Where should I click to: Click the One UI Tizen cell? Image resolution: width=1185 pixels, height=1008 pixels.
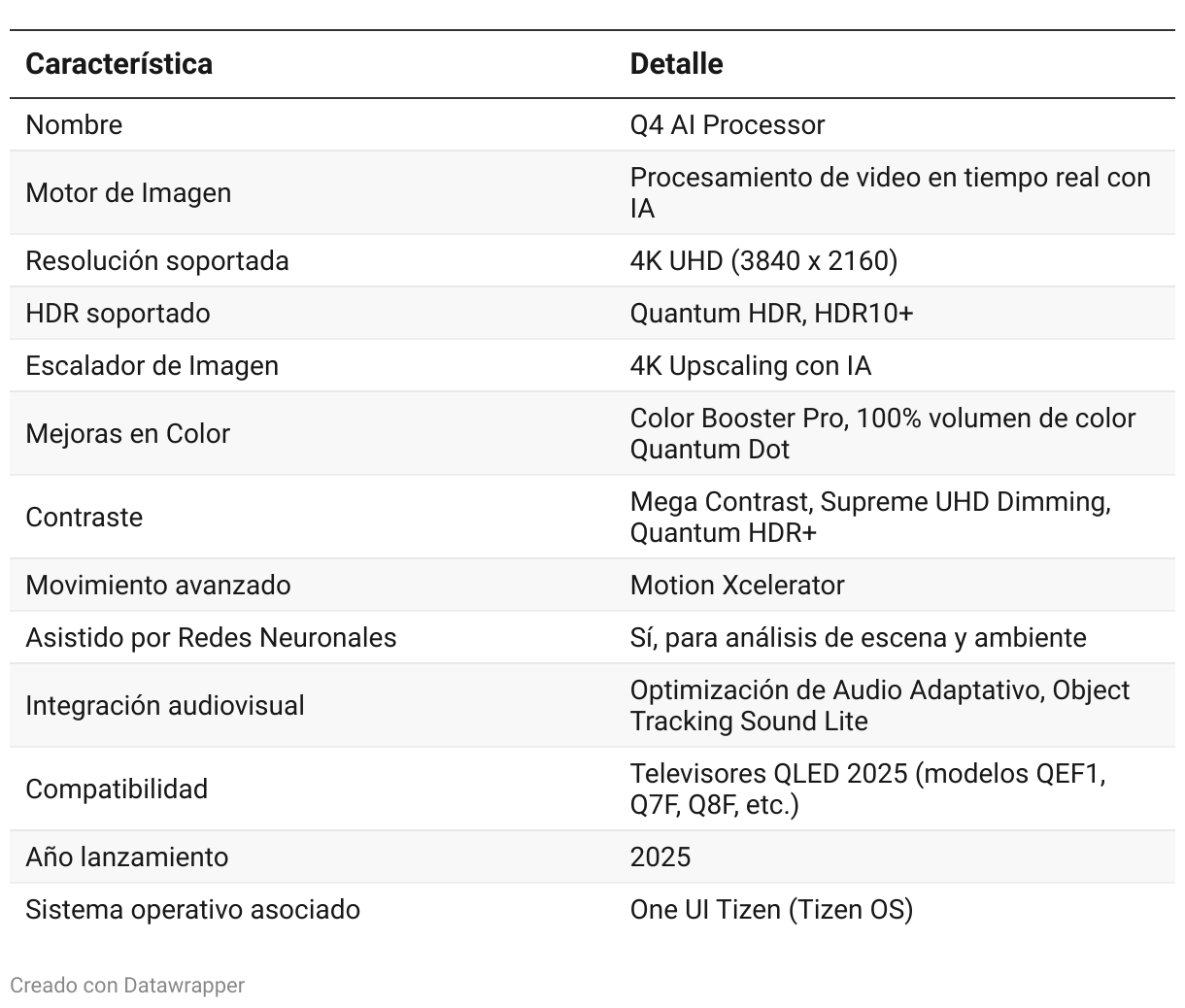coord(771,910)
